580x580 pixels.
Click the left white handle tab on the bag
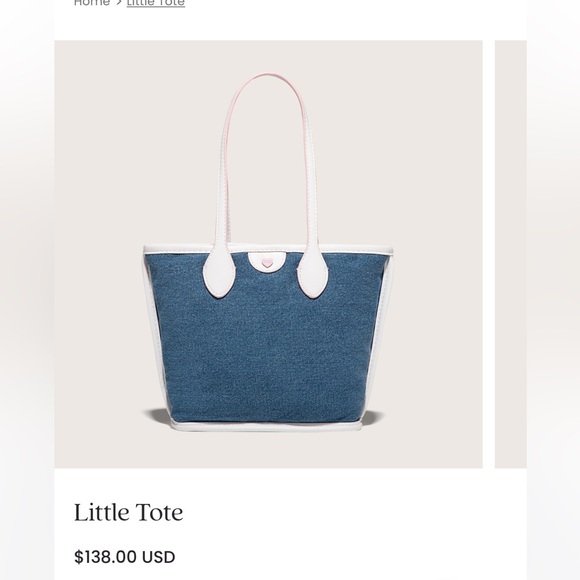219,273
